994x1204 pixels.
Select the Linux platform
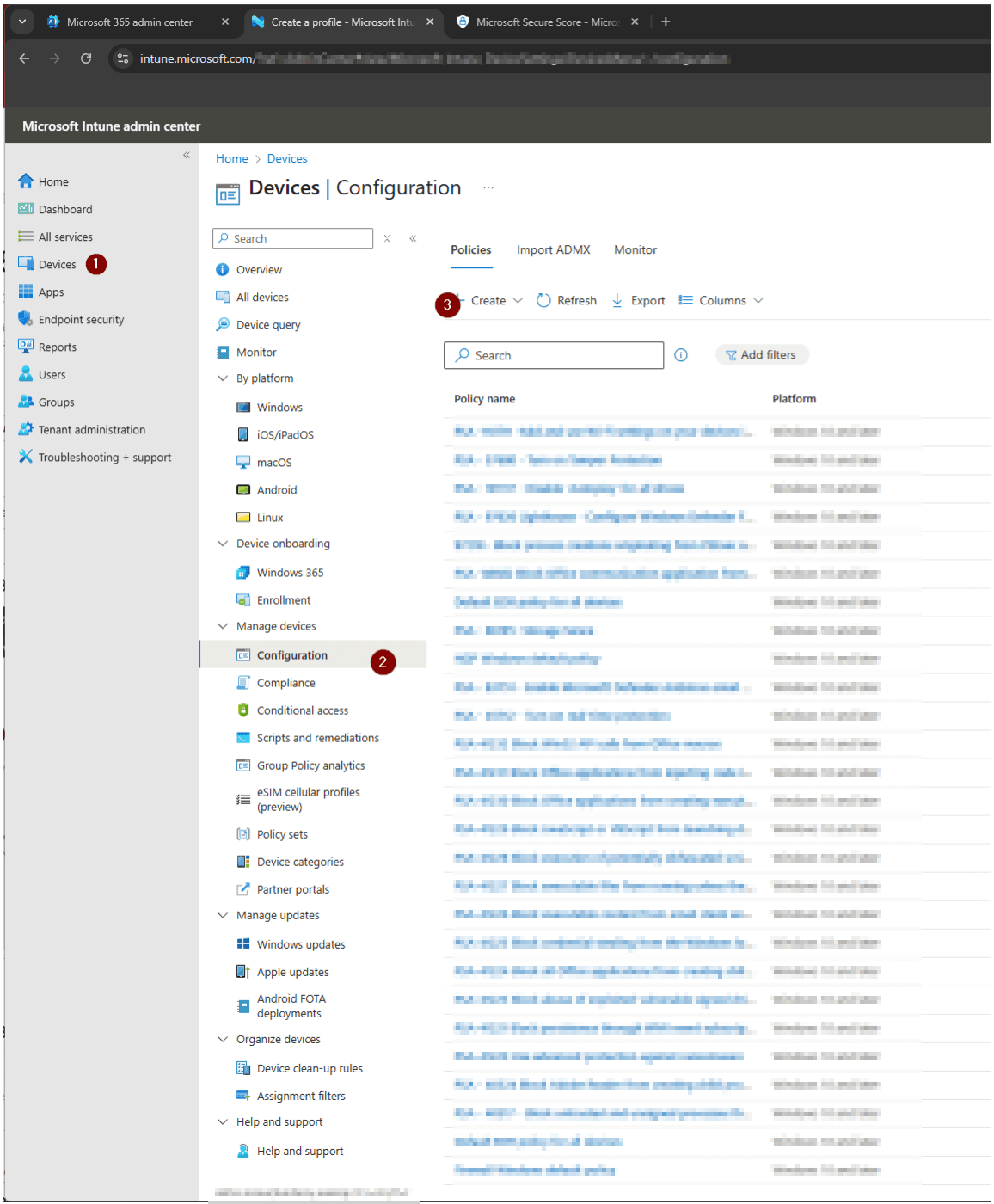pos(270,518)
